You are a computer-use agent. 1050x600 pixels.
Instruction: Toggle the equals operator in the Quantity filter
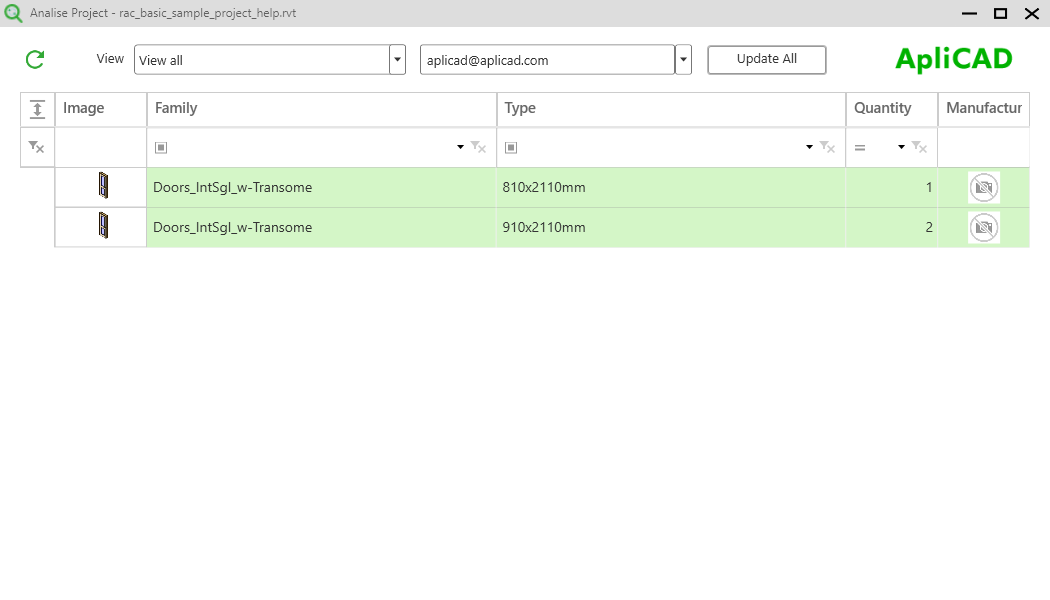tap(861, 146)
